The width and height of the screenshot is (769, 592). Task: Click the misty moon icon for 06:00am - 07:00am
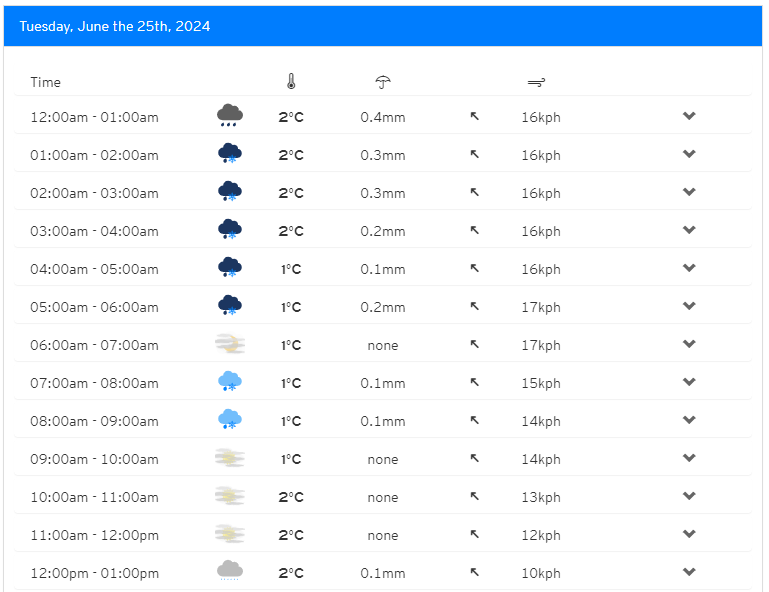230,344
